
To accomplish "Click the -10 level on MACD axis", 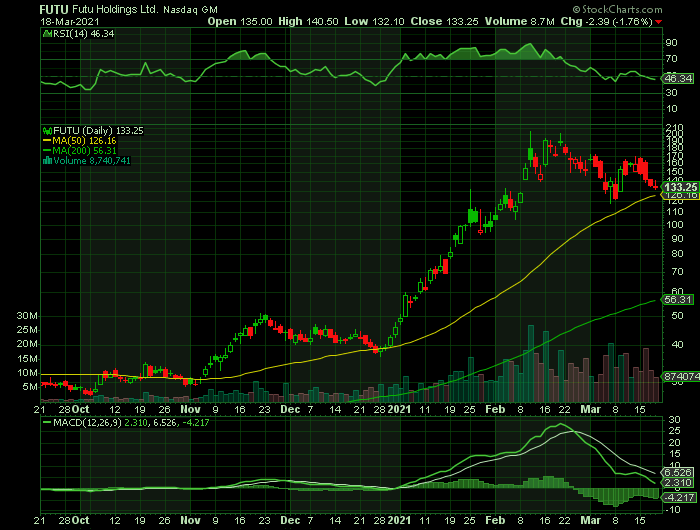I will pyautogui.click(x=673, y=509).
